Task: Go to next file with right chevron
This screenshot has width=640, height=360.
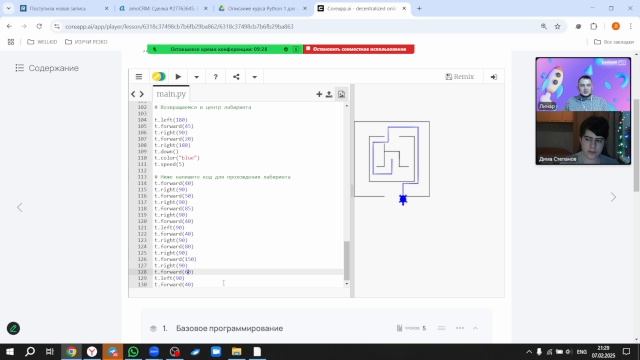Action: [x=142, y=94]
